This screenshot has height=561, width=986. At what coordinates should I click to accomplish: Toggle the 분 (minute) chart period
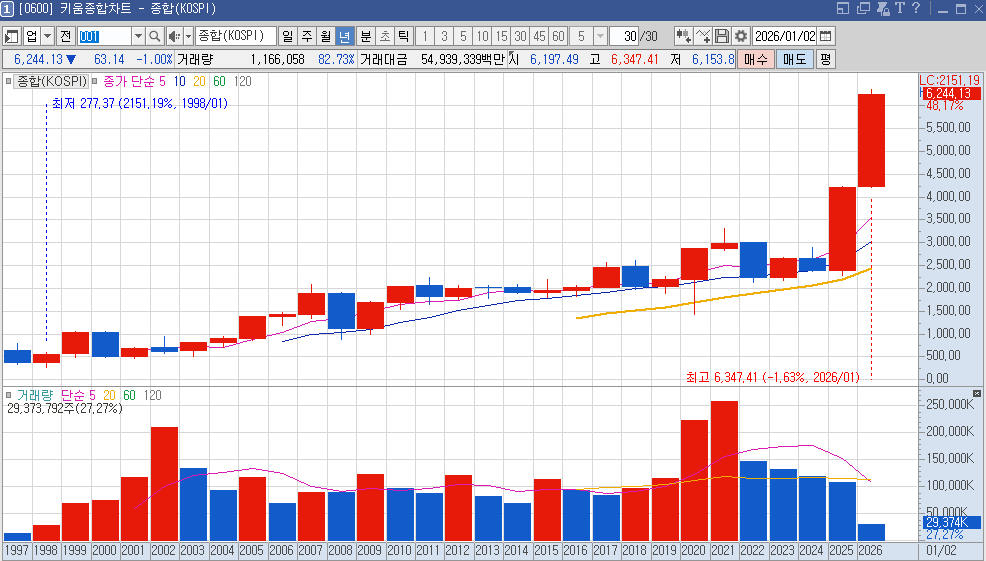click(365, 36)
